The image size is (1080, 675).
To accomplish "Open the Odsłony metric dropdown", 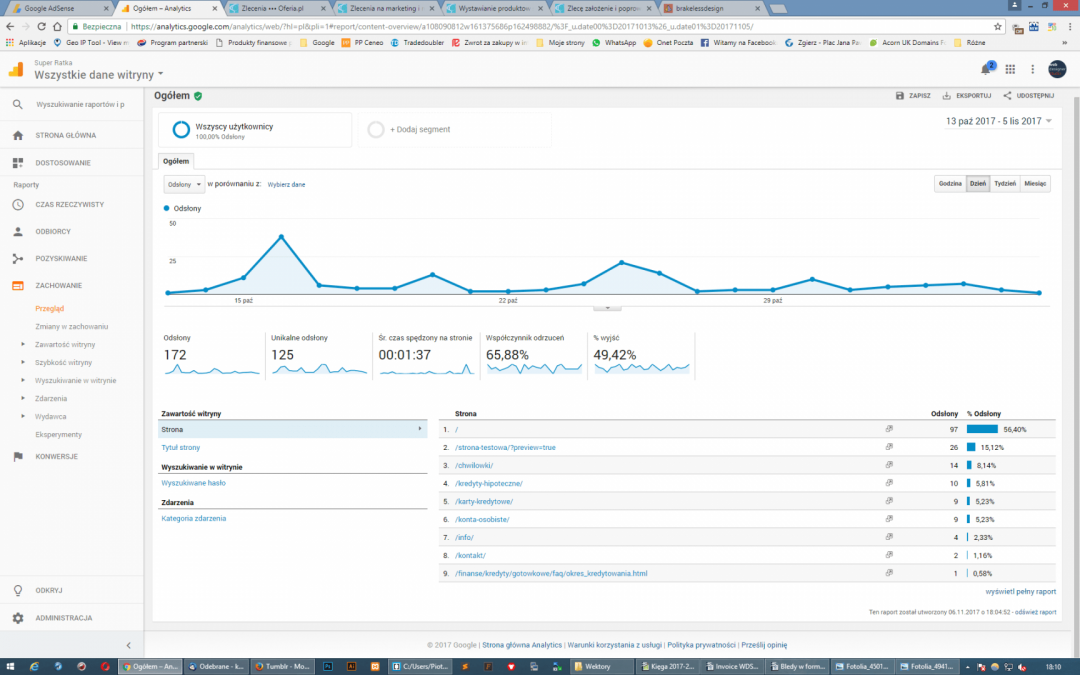I will click(184, 184).
